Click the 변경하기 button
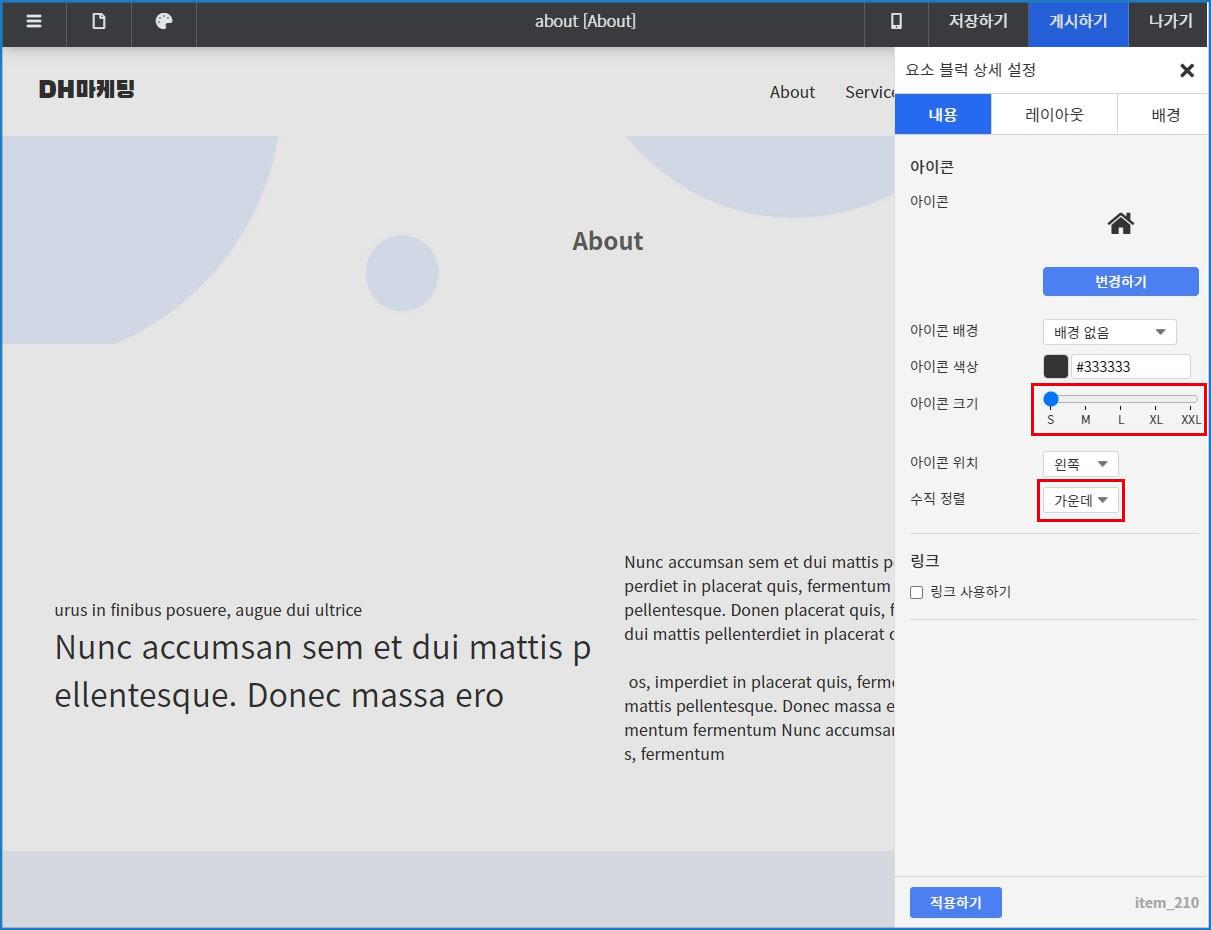1211x930 pixels. 1120,282
